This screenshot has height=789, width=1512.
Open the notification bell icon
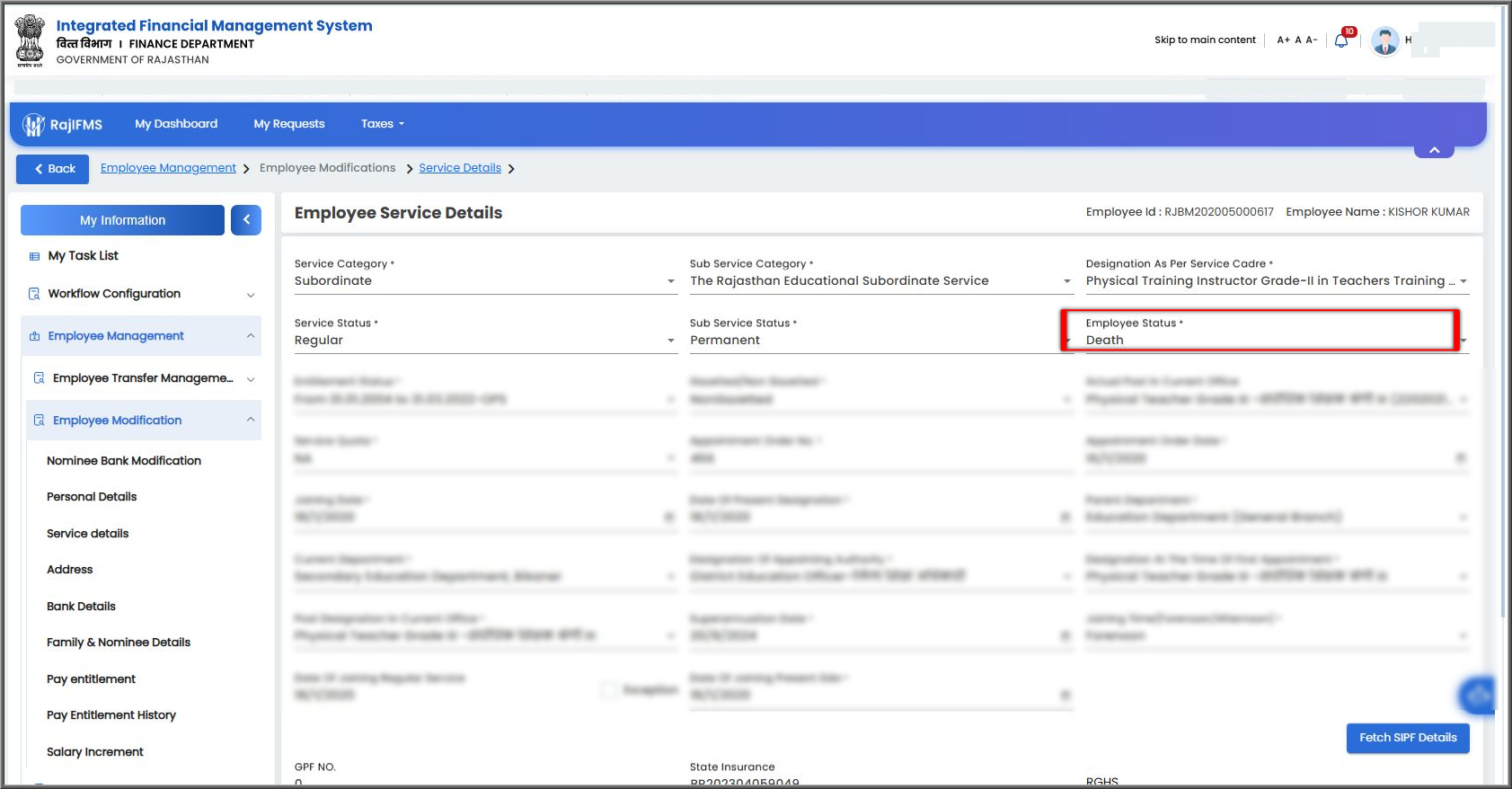(x=1341, y=40)
